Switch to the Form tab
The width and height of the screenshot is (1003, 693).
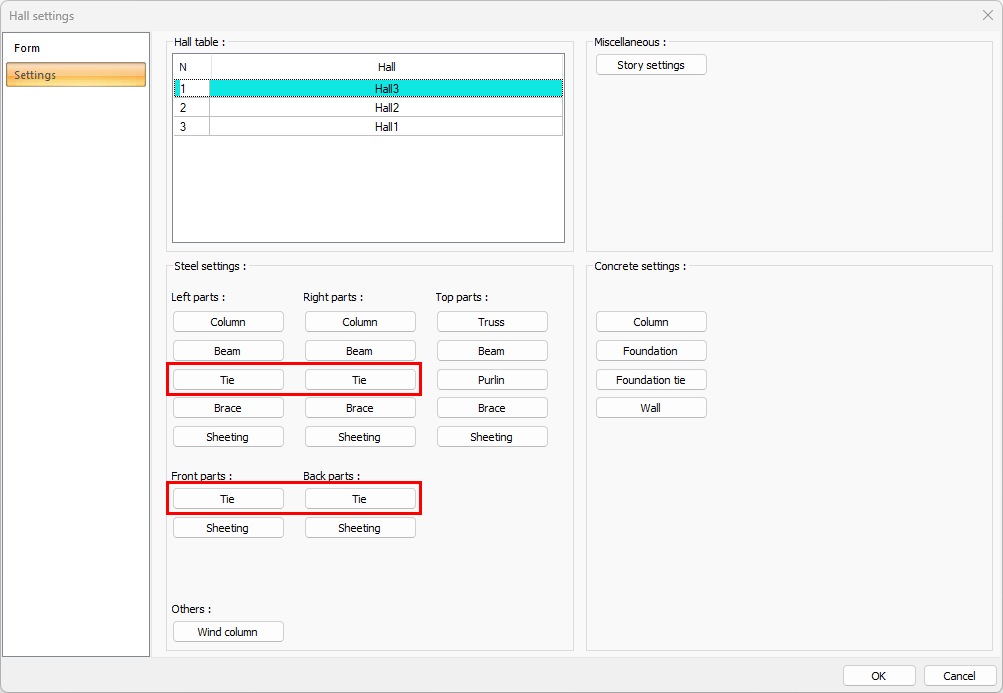(28, 48)
